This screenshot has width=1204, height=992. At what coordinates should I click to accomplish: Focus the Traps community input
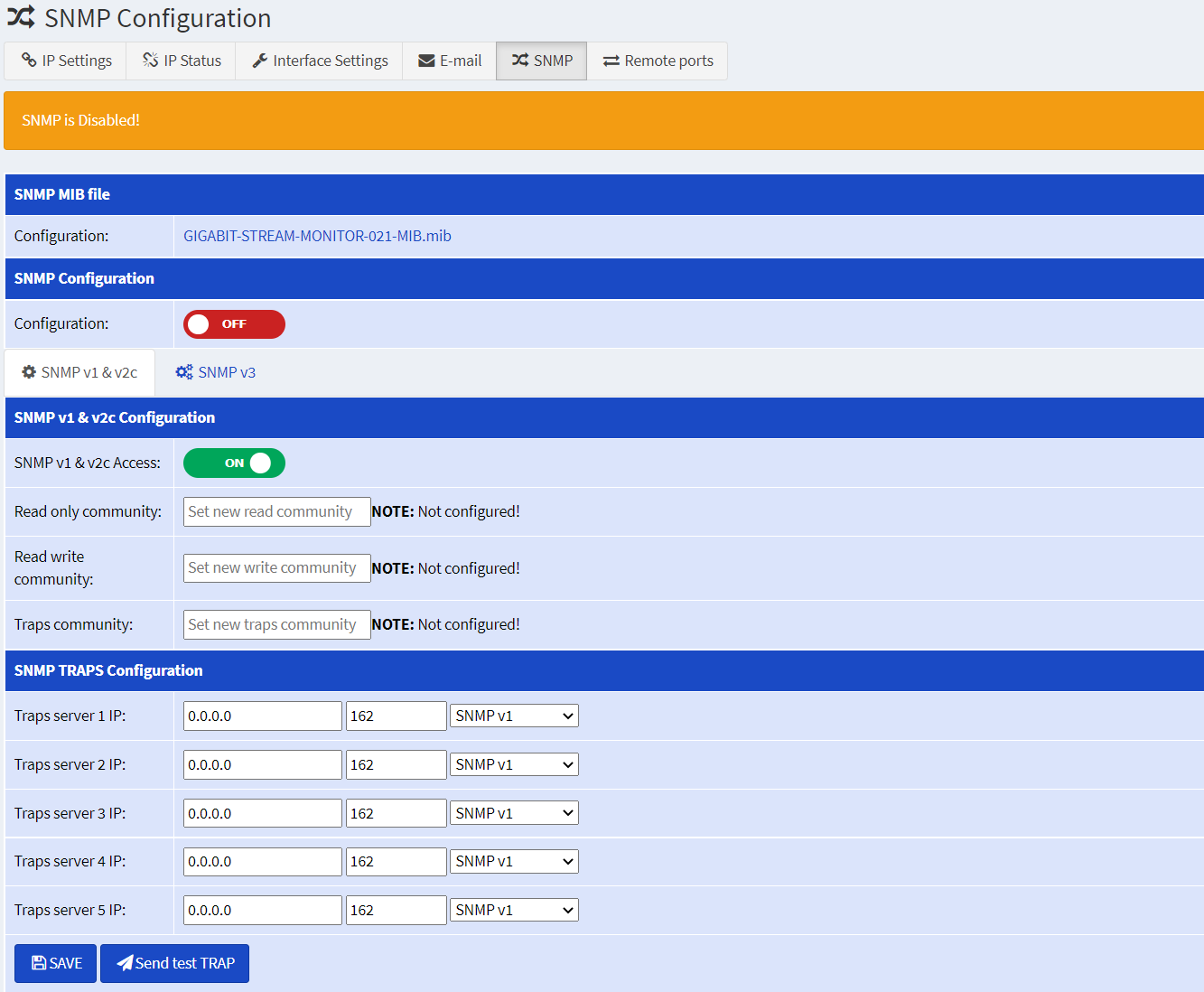click(276, 624)
